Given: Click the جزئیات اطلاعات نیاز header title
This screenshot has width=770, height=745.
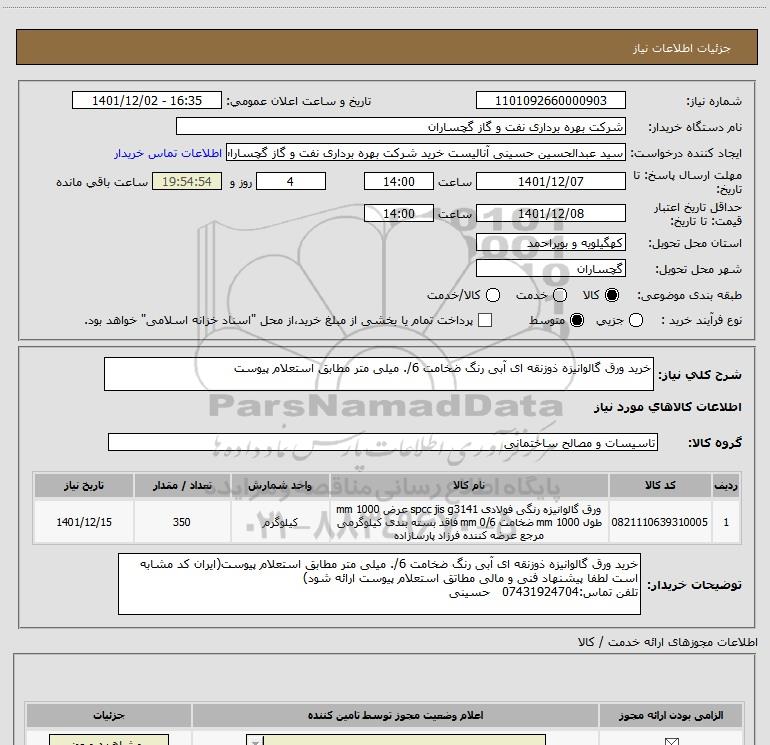Looking at the screenshot, I should tap(682, 48).
